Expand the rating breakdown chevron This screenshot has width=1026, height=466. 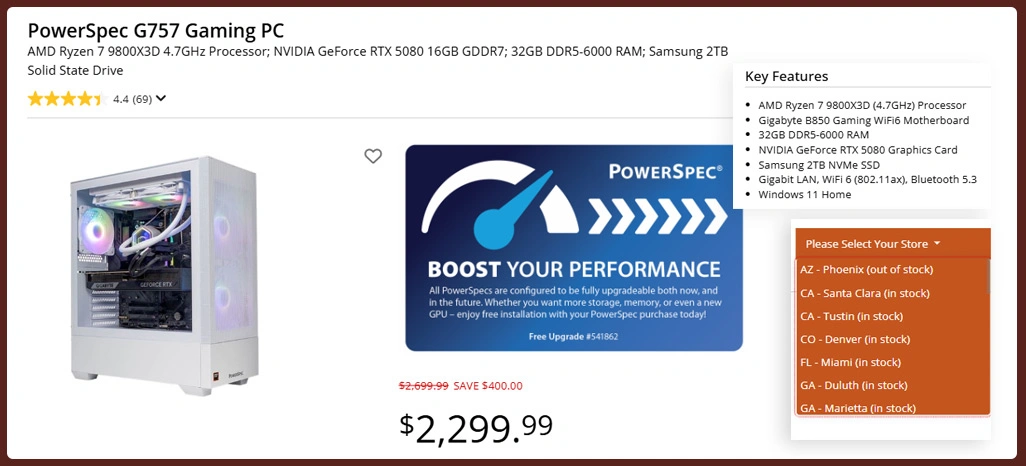[x=161, y=98]
